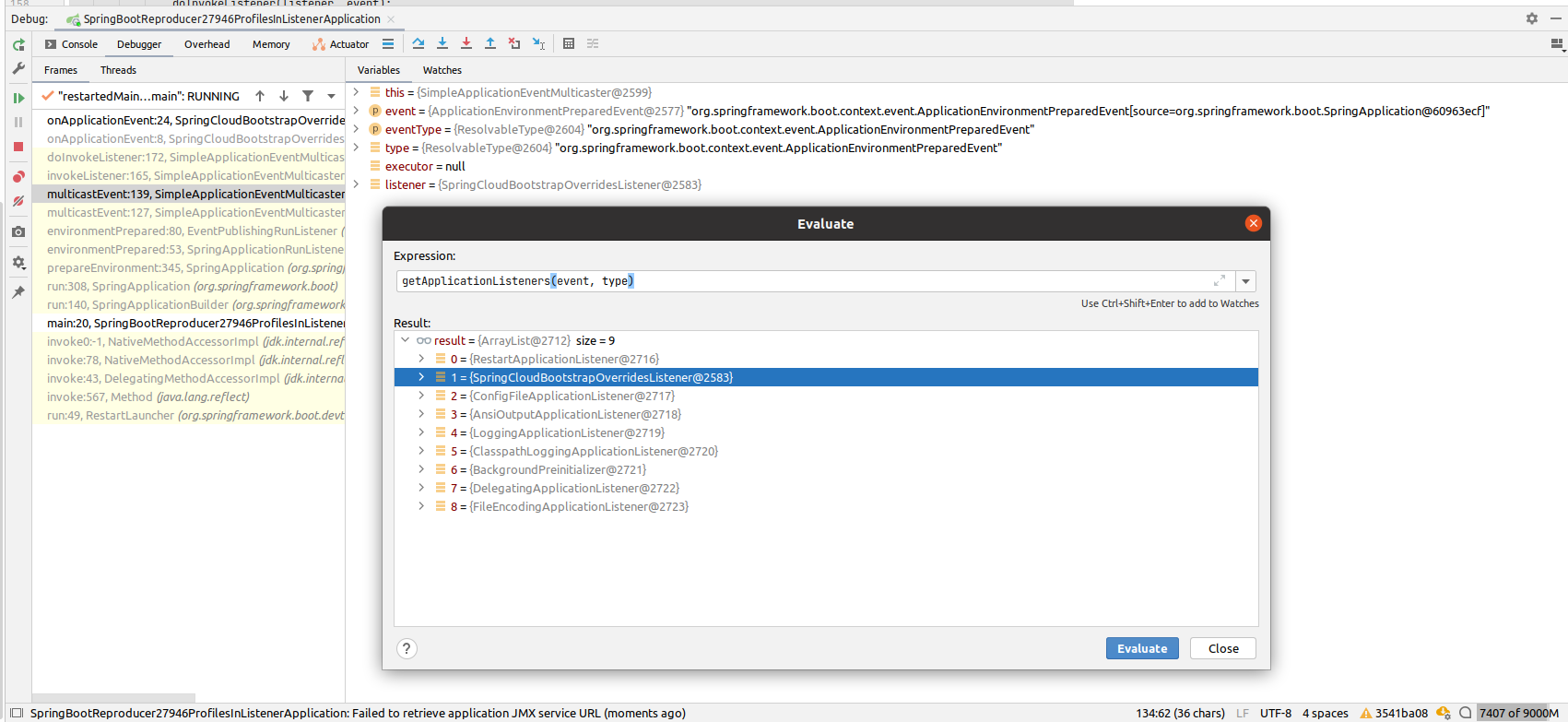Click the Drop Frame icon
The image size is (1568, 722).
514,43
